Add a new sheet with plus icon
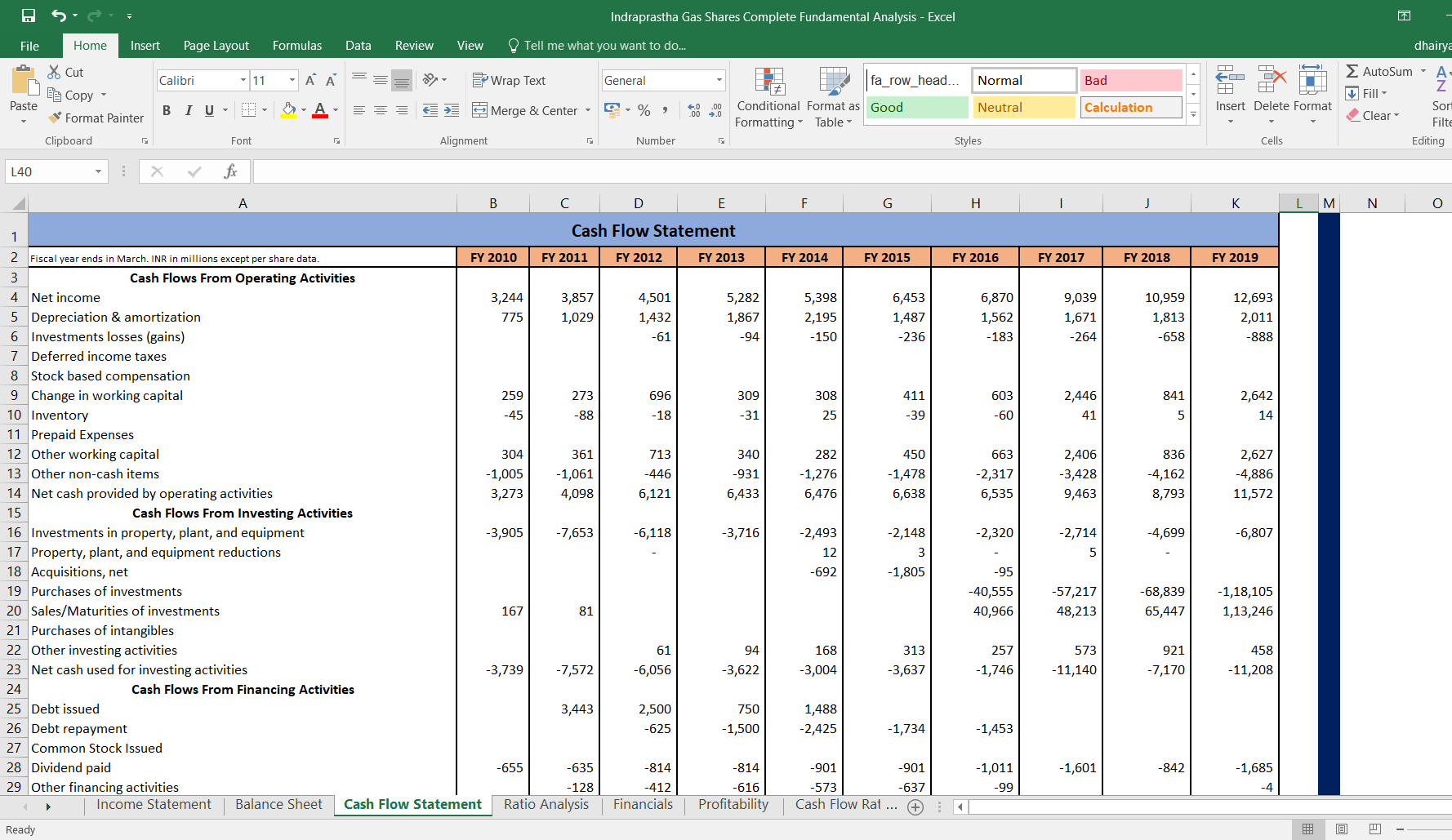This screenshot has width=1452, height=840. point(915,807)
